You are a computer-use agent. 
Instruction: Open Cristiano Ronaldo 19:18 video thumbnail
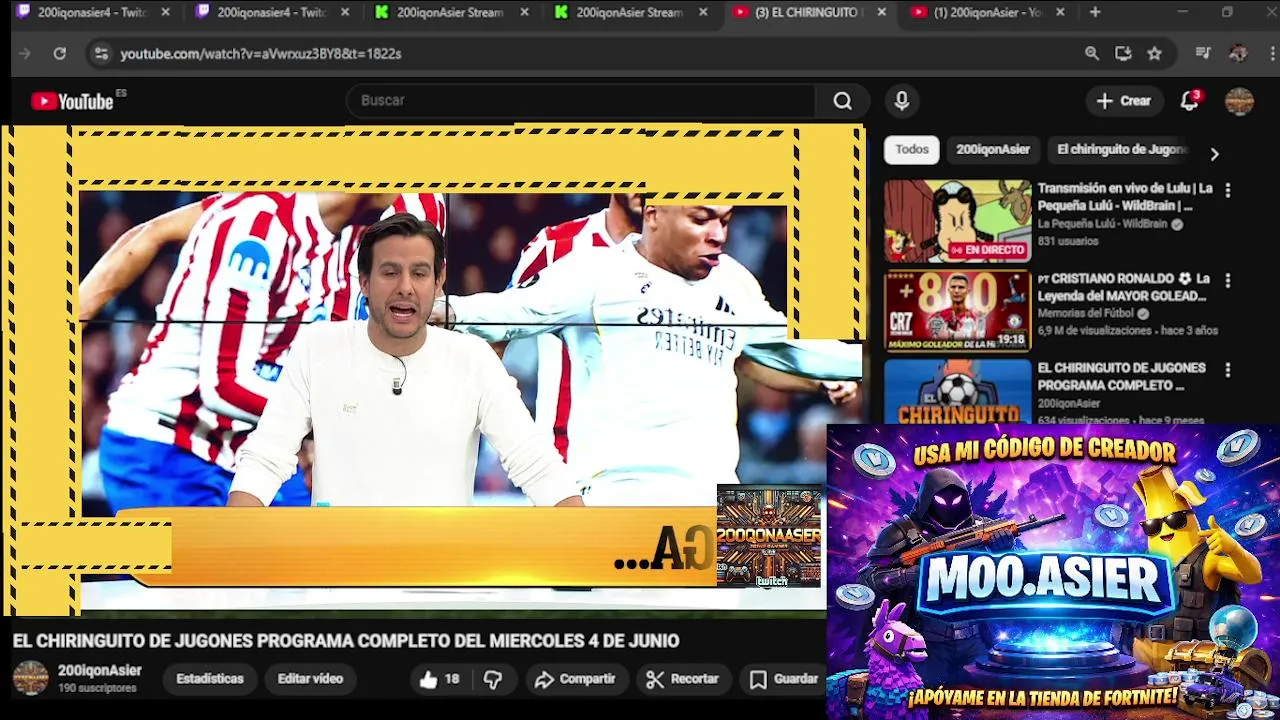957,311
